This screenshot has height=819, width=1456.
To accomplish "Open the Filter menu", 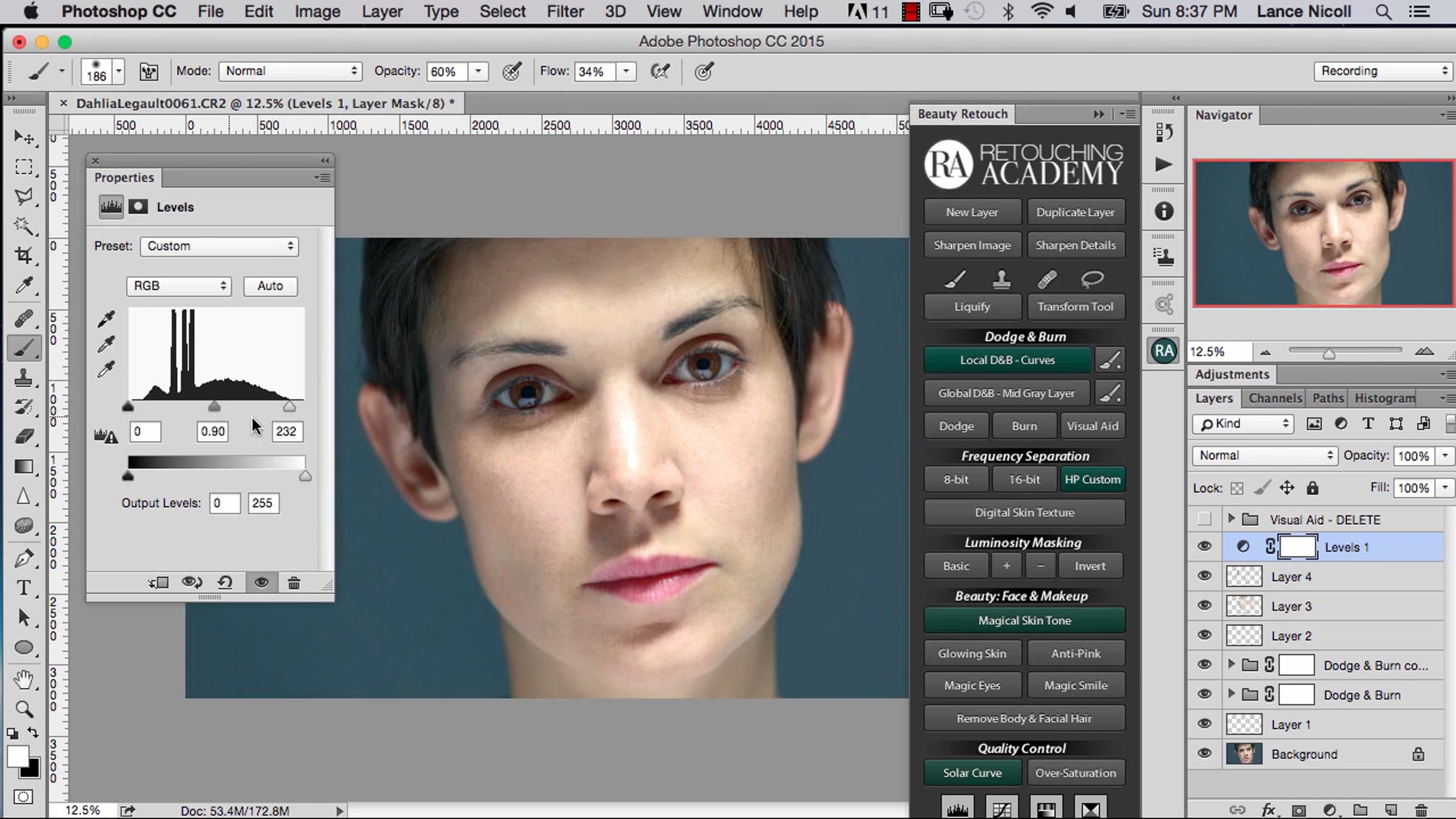I will [x=564, y=12].
